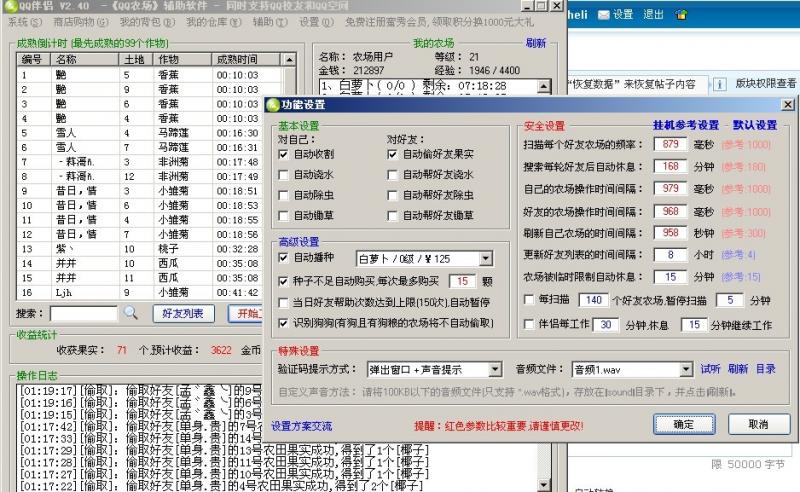This screenshot has width=800, height=492.
Task: Click 设置 link in browser header
Action: (x=622, y=14)
